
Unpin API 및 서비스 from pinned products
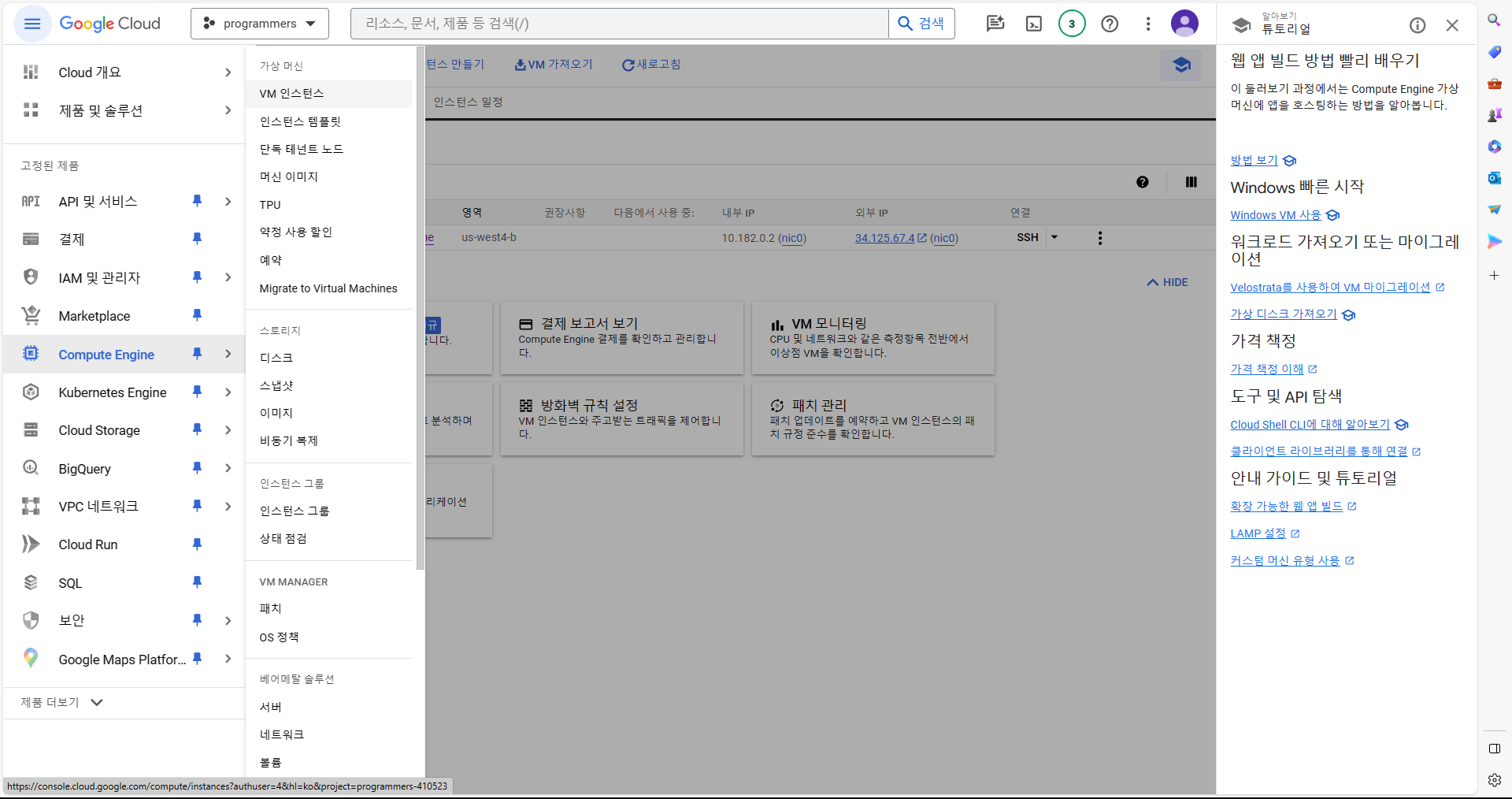click(x=197, y=201)
